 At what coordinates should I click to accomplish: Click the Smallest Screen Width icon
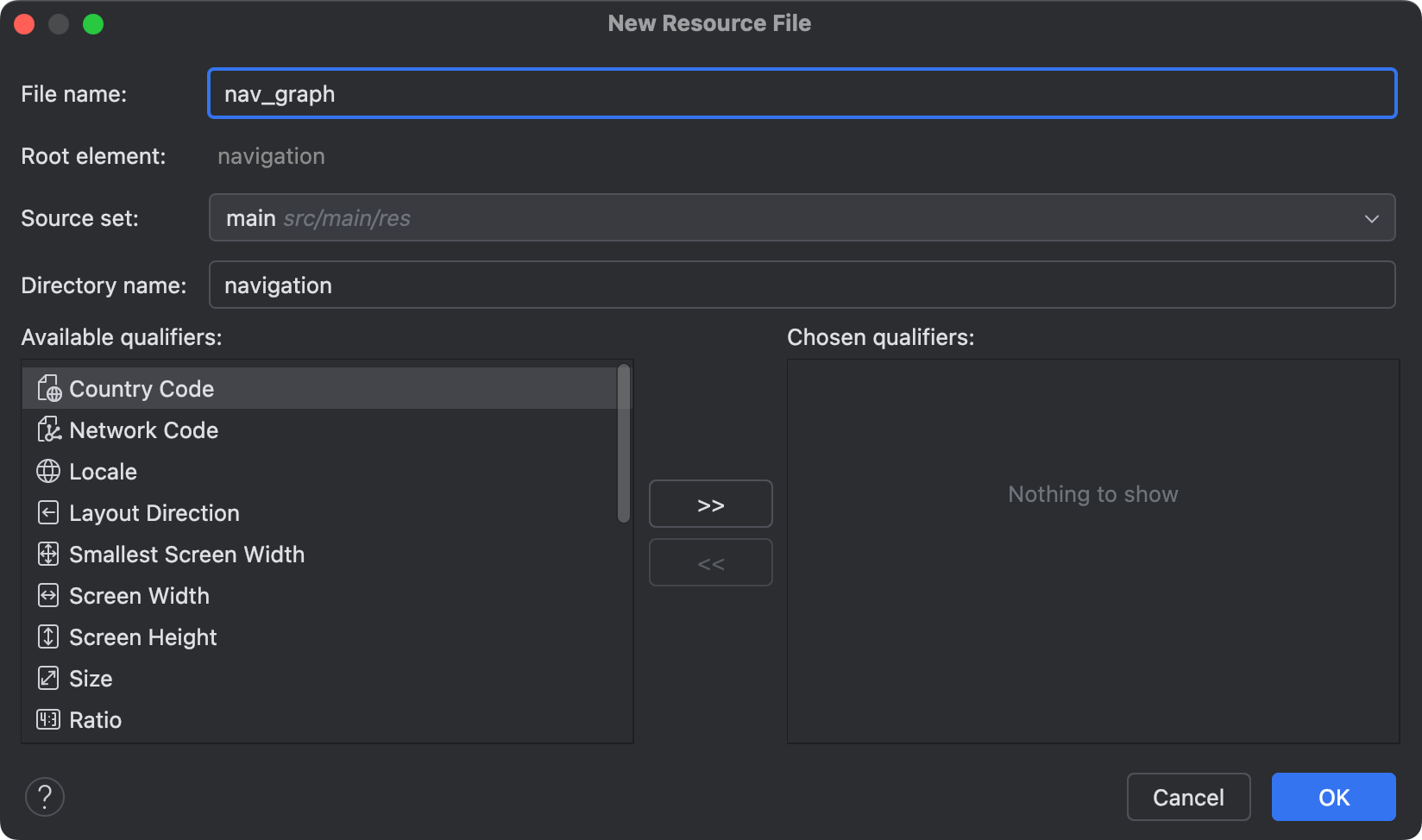click(x=48, y=555)
